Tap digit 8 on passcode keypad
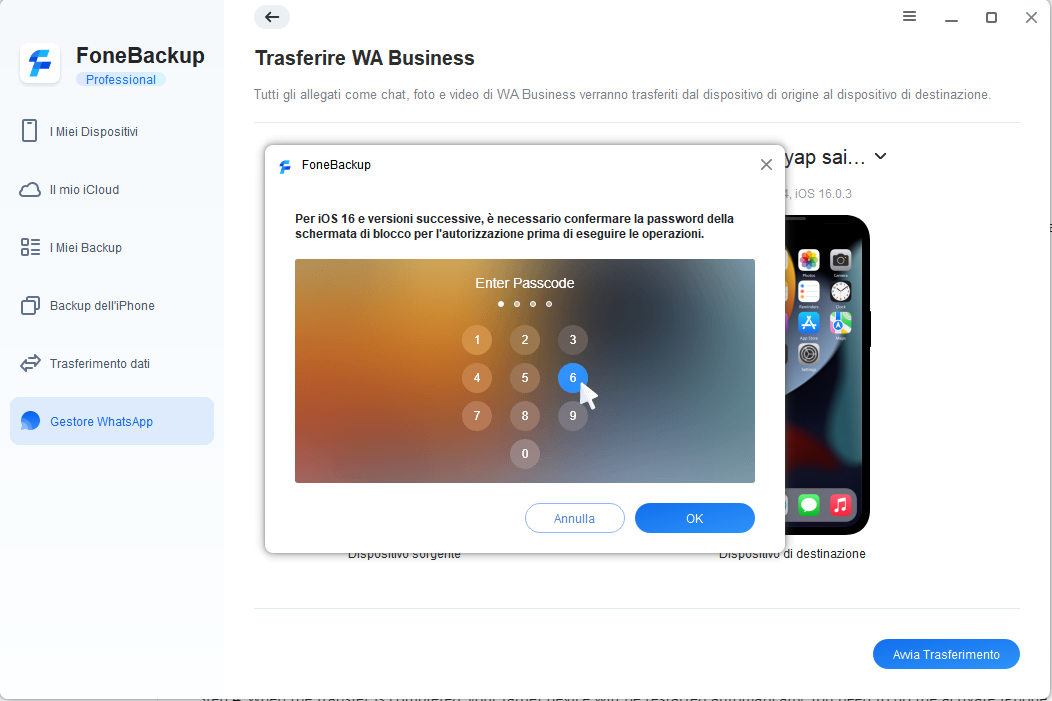Viewport: 1052px width, 701px height. pyautogui.click(x=525, y=415)
